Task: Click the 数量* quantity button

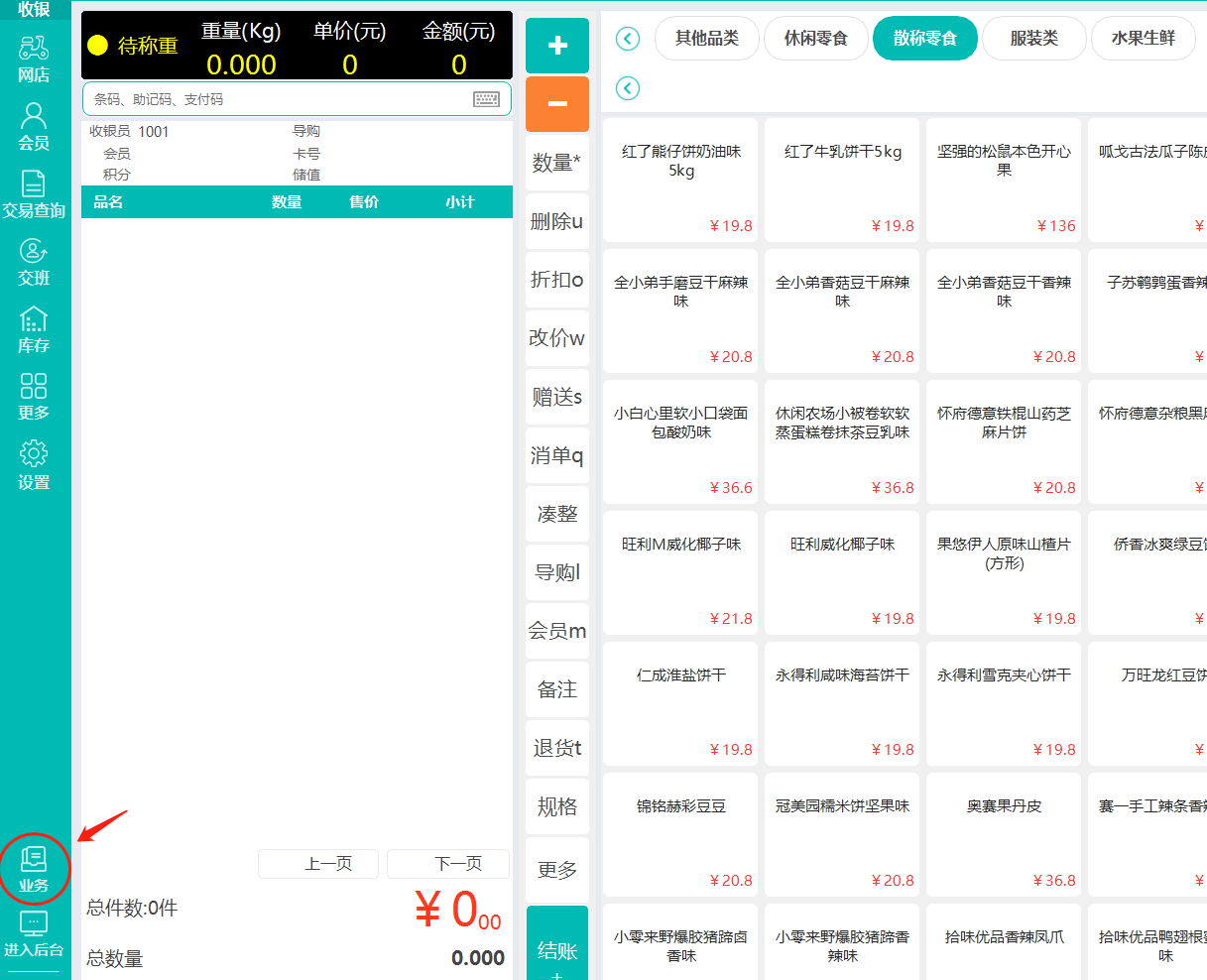Action: (557, 163)
